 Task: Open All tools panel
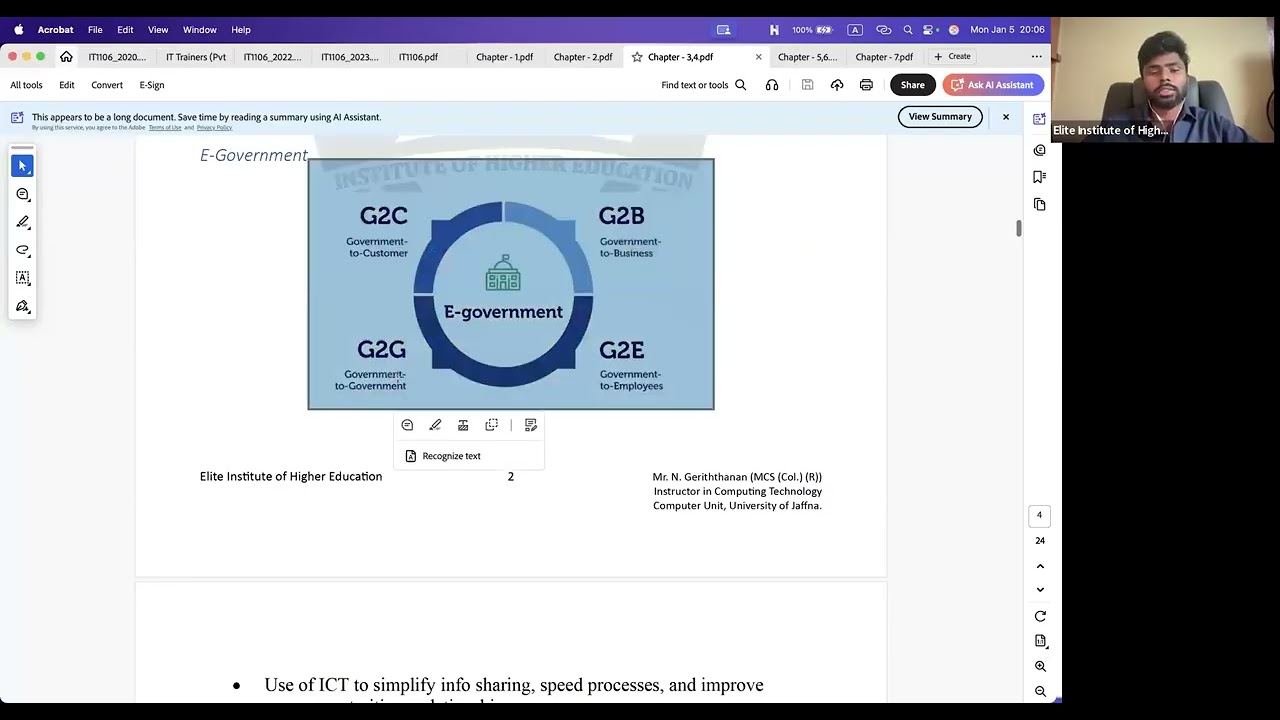(x=27, y=85)
